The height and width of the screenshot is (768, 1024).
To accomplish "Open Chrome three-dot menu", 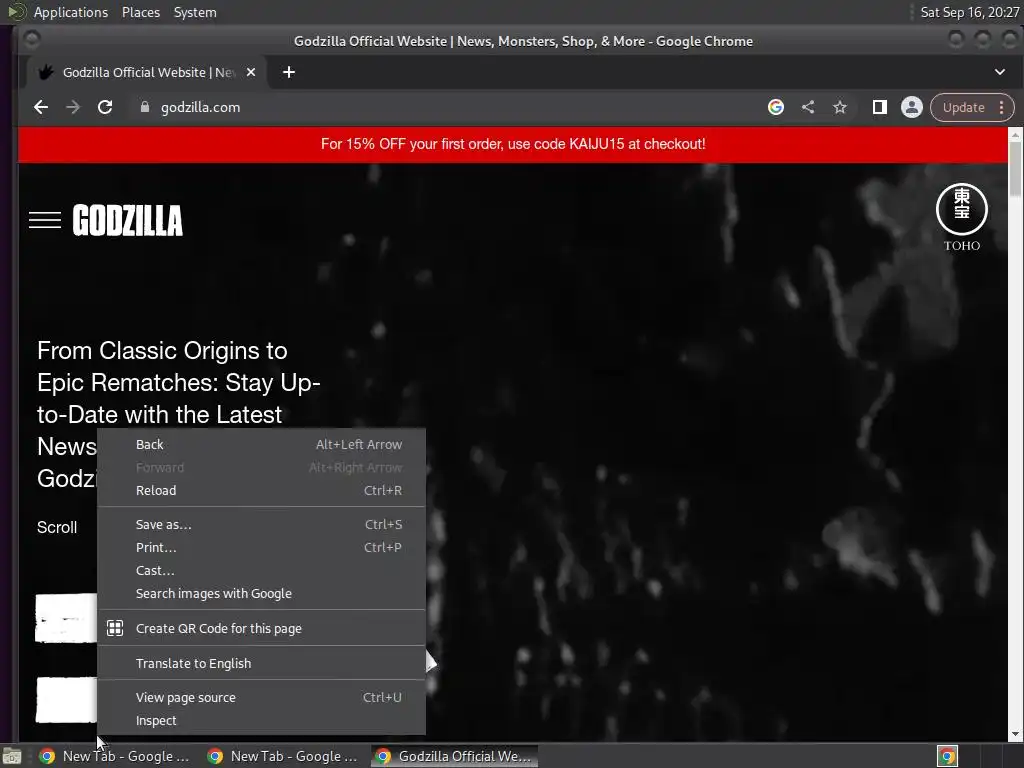I will click(x=1002, y=107).
